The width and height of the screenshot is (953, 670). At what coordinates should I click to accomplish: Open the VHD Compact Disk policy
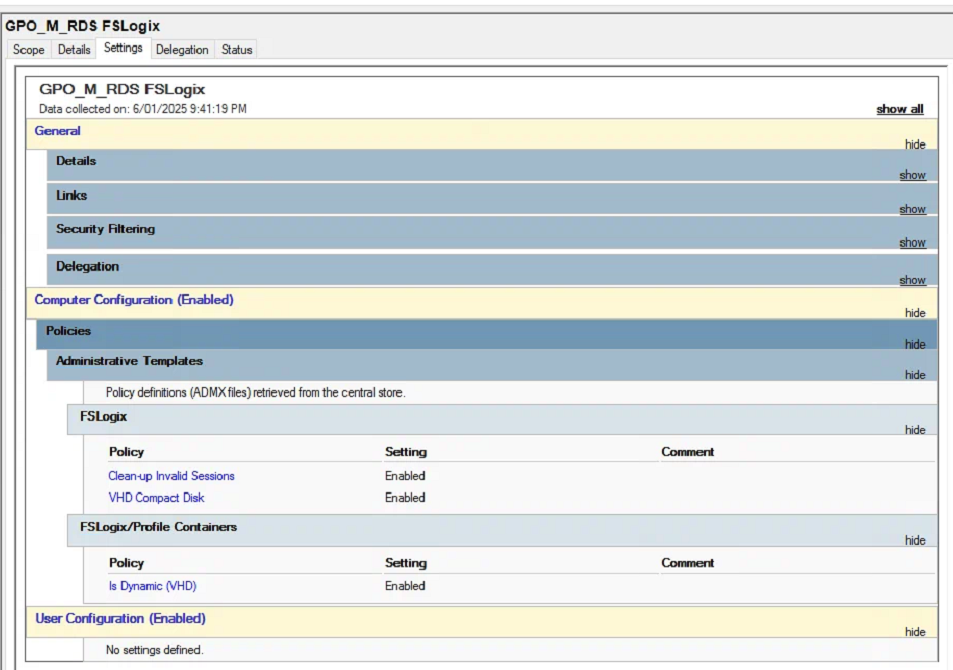click(x=156, y=498)
